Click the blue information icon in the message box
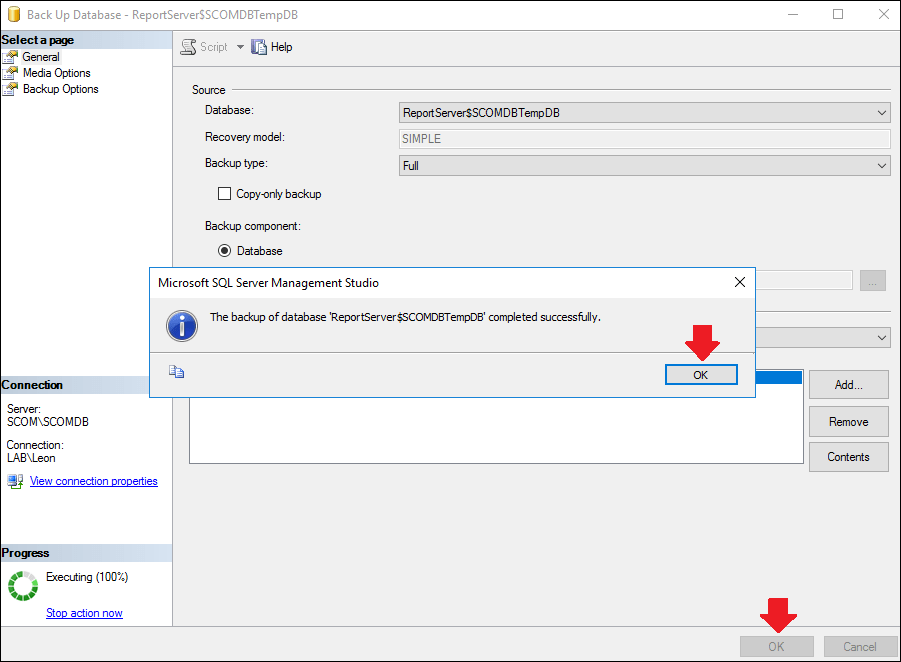901x662 pixels. (x=182, y=326)
